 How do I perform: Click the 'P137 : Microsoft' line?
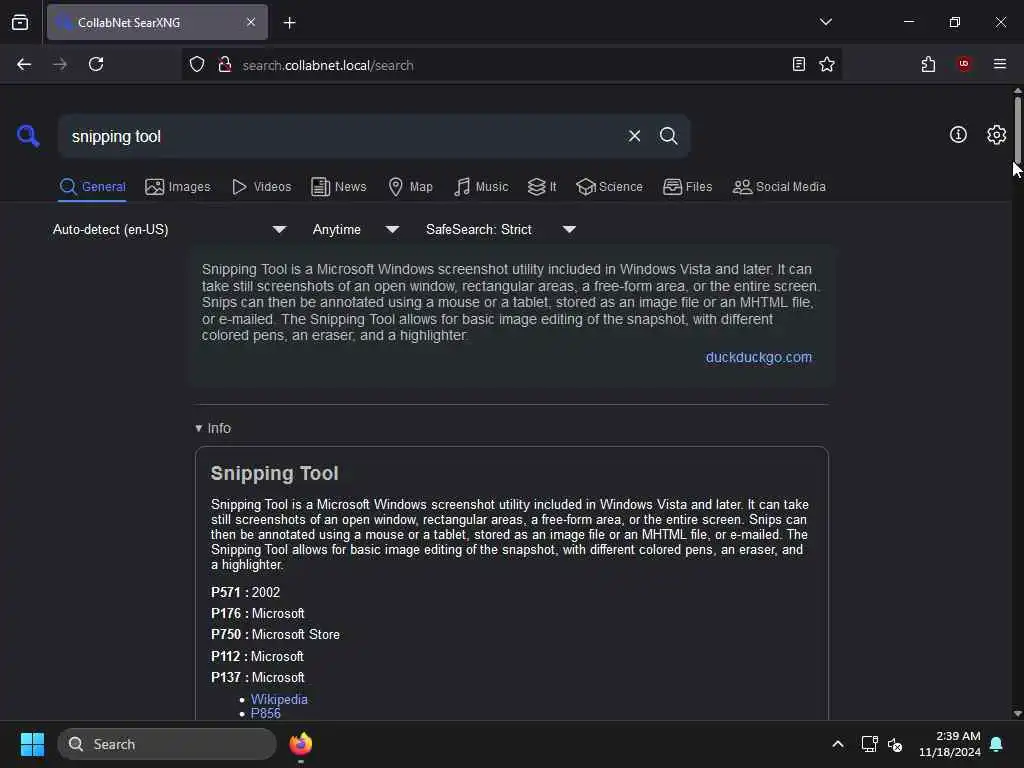pos(257,677)
